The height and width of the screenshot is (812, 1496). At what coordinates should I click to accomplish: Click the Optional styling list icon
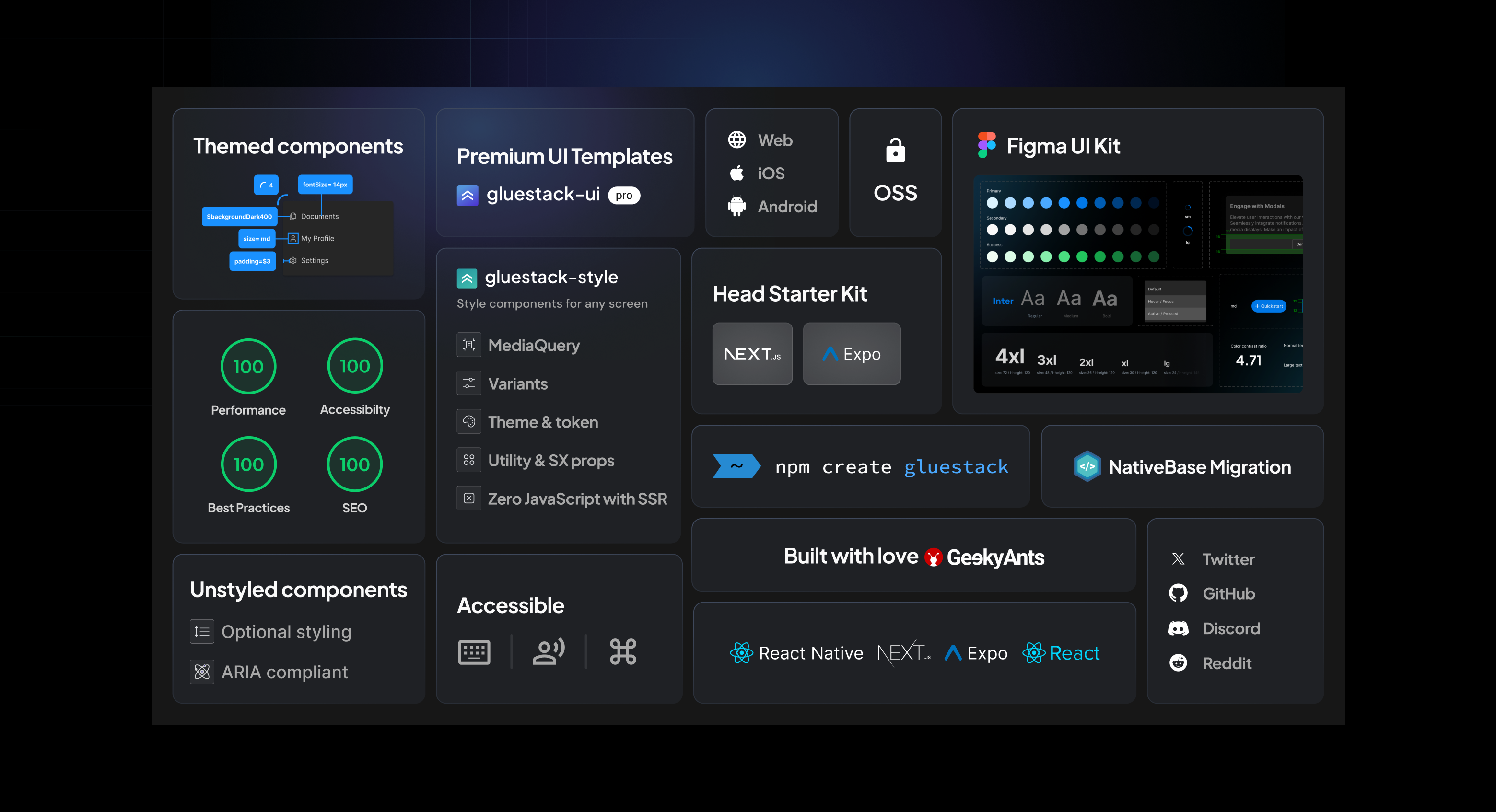tap(202, 631)
